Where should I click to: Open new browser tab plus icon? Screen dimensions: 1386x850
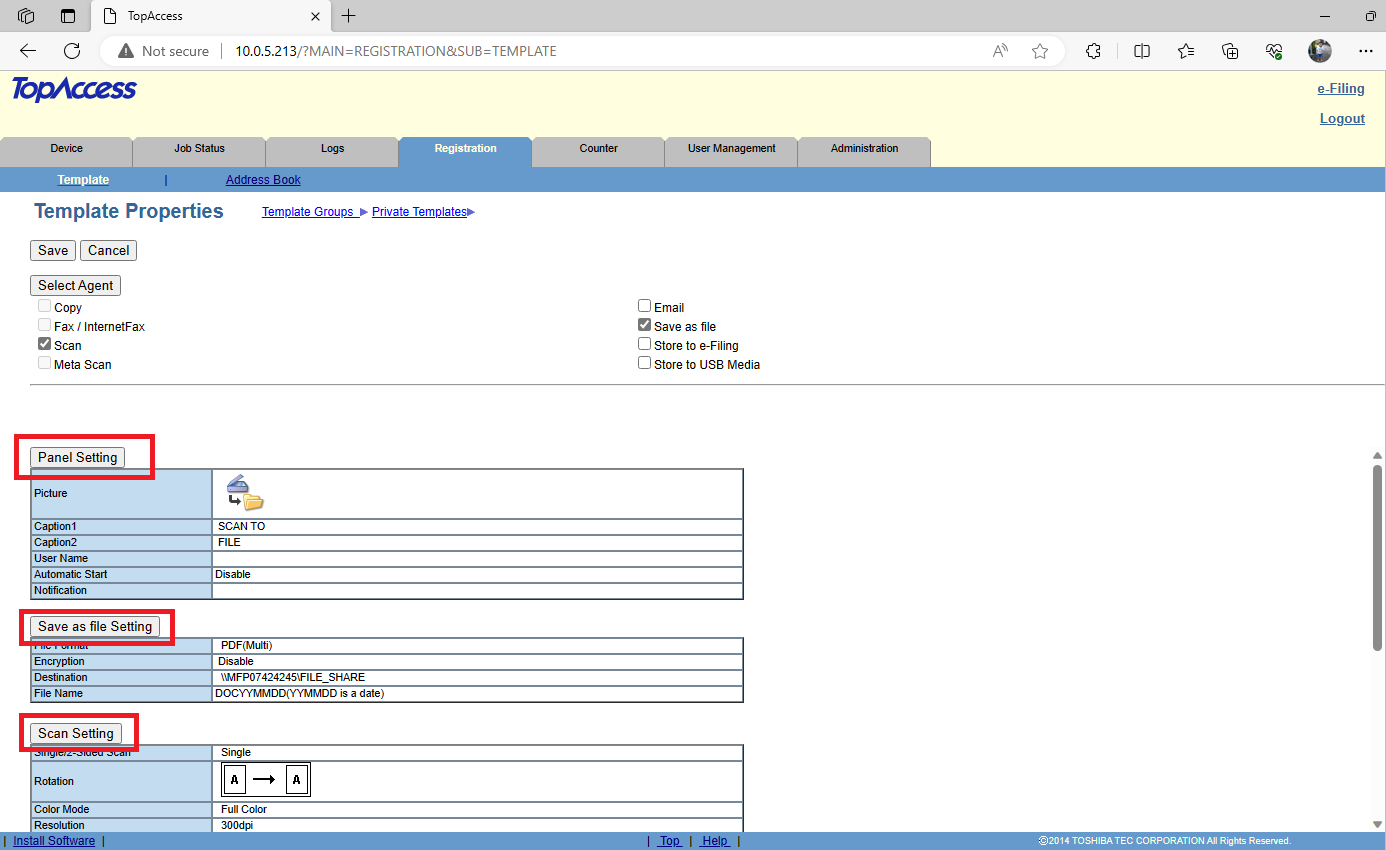point(348,16)
